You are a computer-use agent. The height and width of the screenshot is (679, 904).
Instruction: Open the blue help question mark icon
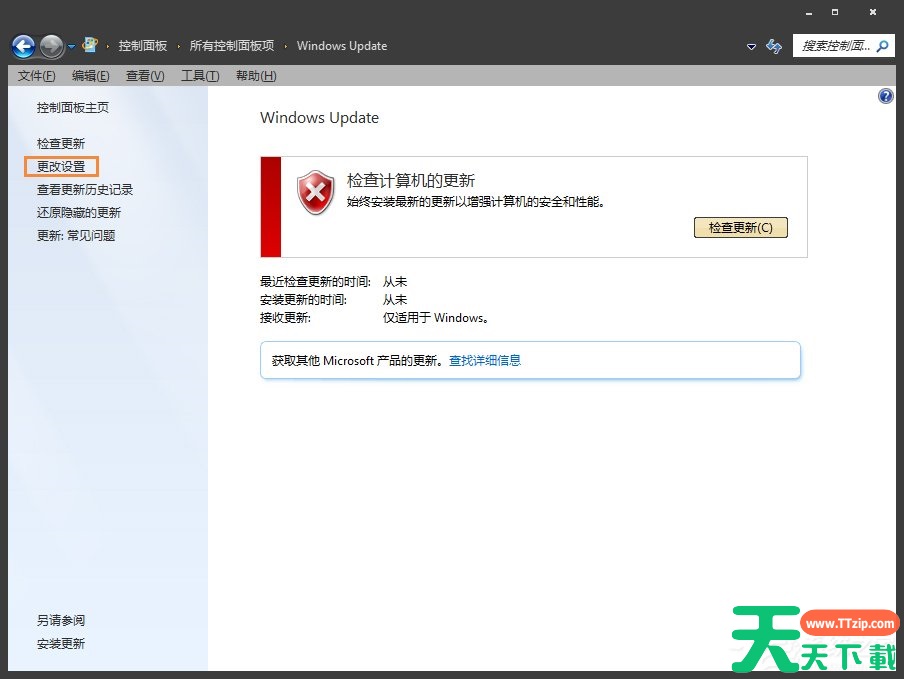(885, 96)
